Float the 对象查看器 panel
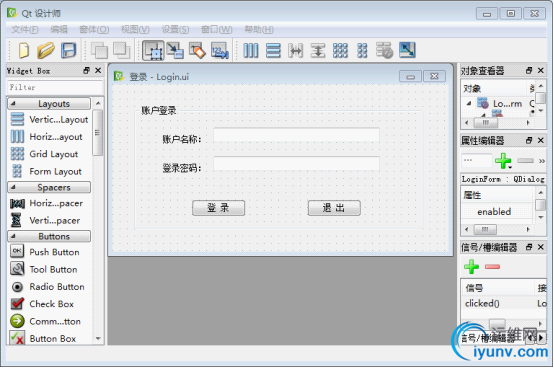Viewport: 554px width, 368px height. 529,70
